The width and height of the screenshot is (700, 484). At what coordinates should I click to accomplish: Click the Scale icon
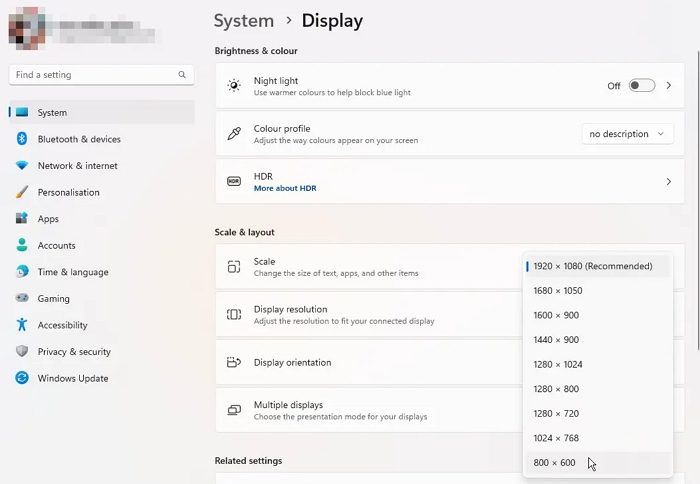pos(234,267)
